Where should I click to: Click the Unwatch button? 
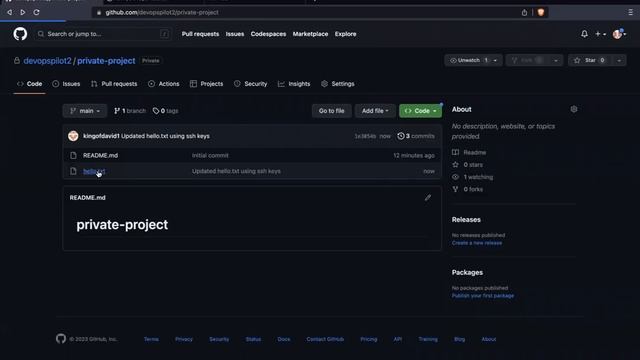click(x=468, y=60)
